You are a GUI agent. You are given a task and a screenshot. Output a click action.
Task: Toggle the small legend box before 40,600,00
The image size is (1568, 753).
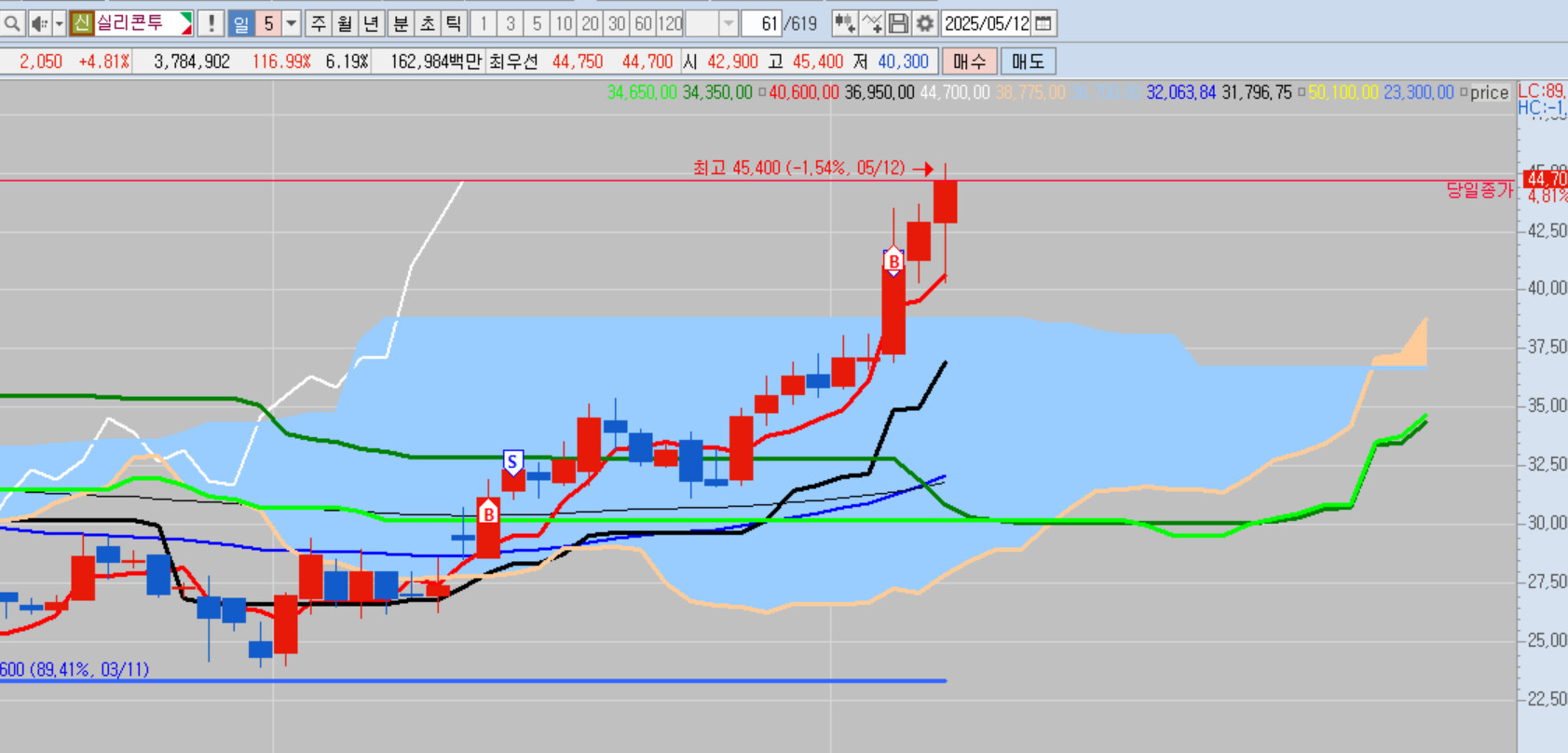point(762,92)
